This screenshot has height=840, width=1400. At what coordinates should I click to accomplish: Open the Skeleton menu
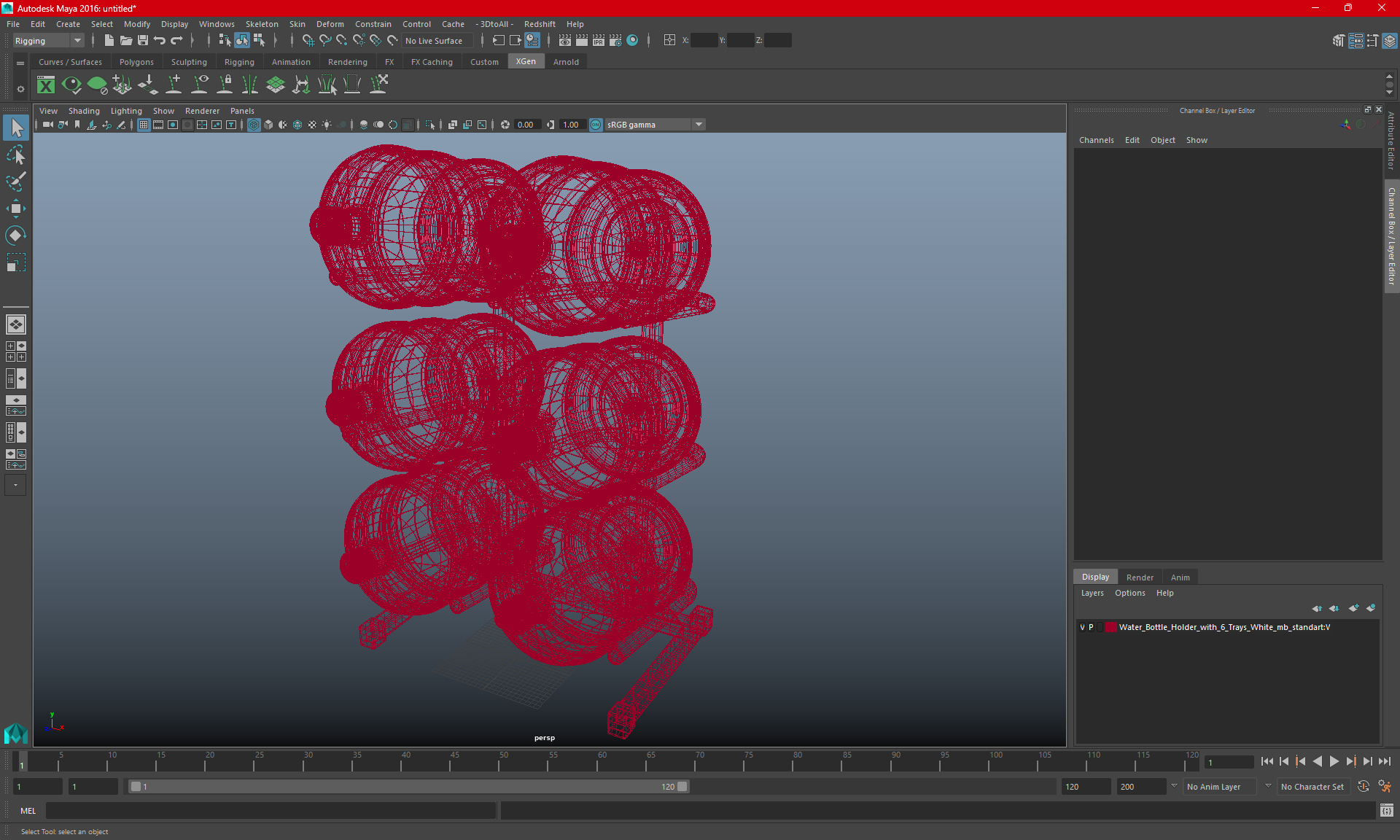point(261,24)
